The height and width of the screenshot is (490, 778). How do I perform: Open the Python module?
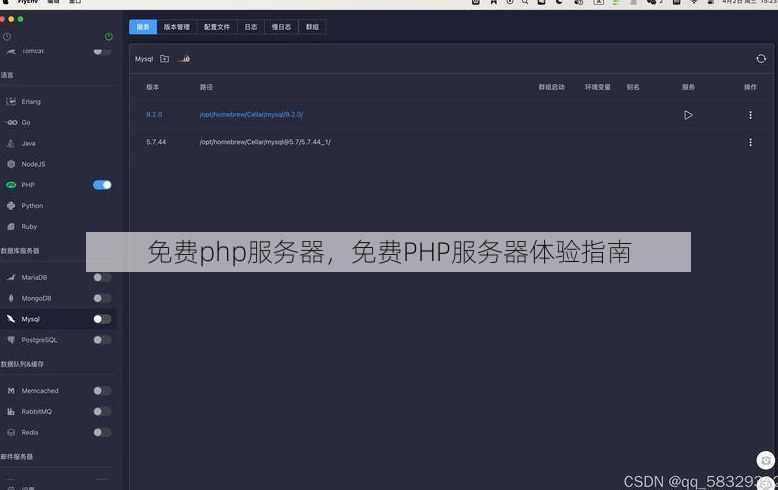click(x=32, y=205)
